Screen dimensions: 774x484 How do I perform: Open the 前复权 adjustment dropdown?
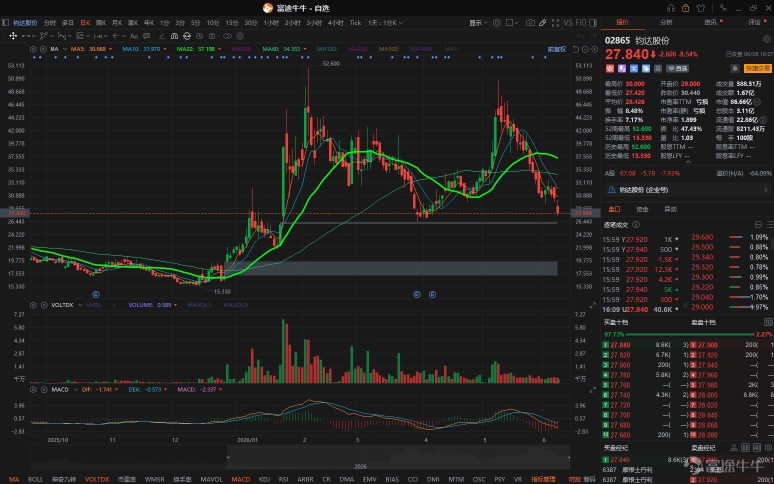556,49
